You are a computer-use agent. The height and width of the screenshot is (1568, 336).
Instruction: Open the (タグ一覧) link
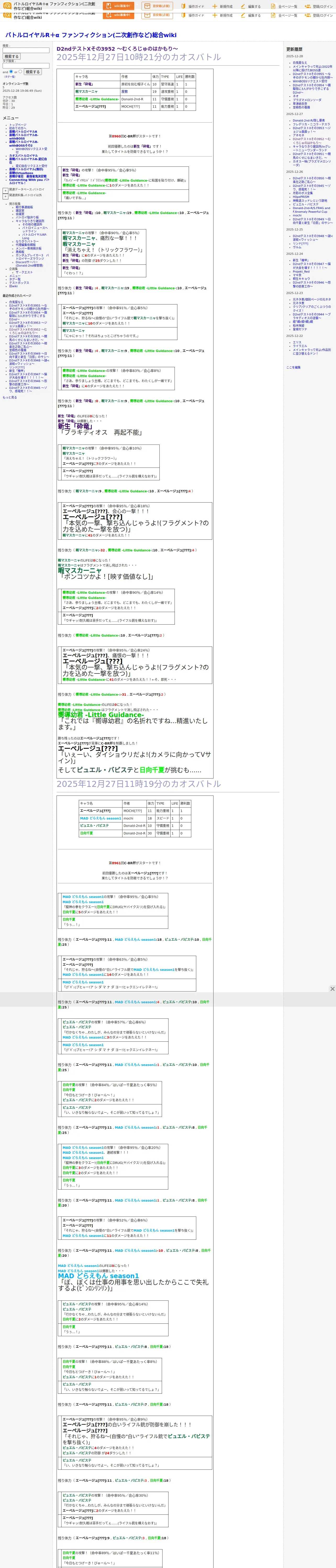(x=10, y=77)
